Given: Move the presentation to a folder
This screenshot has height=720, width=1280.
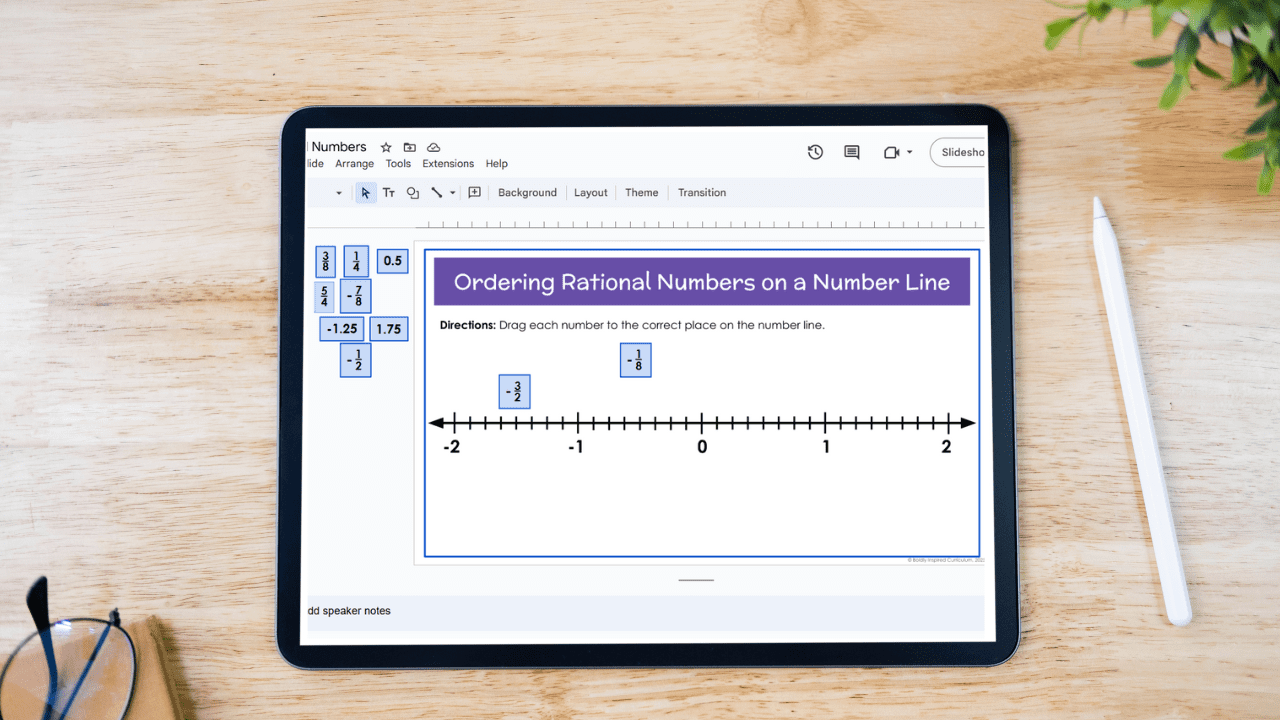Looking at the screenshot, I should [x=409, y=147].
